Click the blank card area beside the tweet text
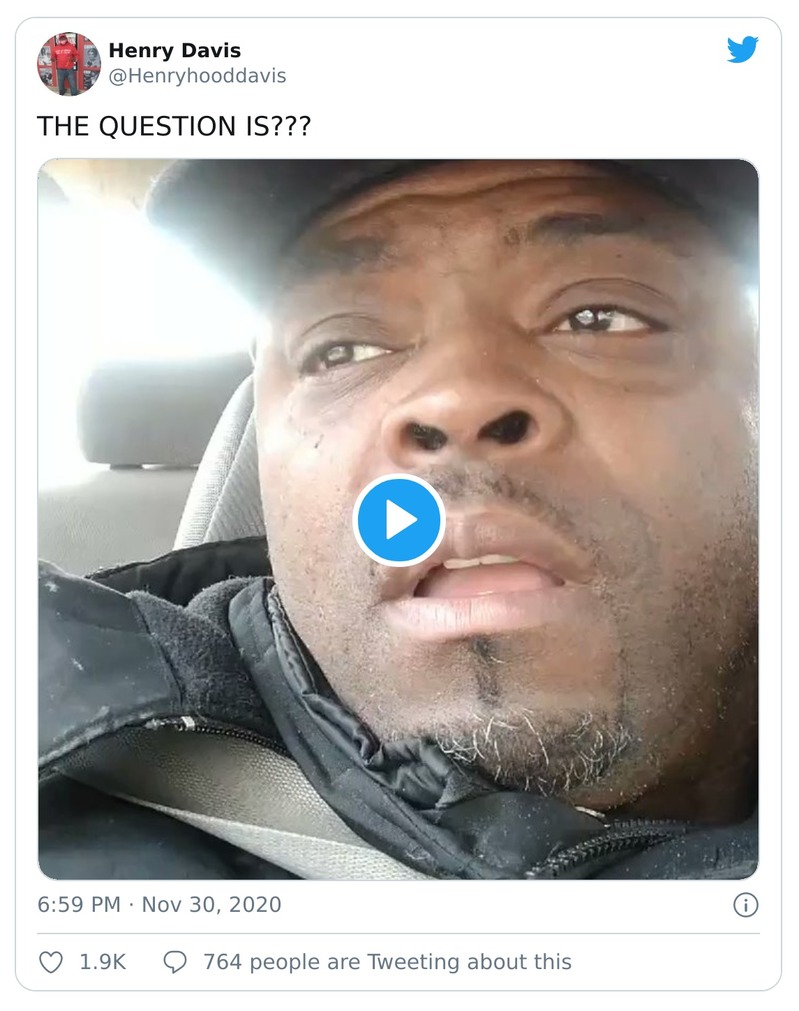The image size is (799, 1011). point(535,126)
